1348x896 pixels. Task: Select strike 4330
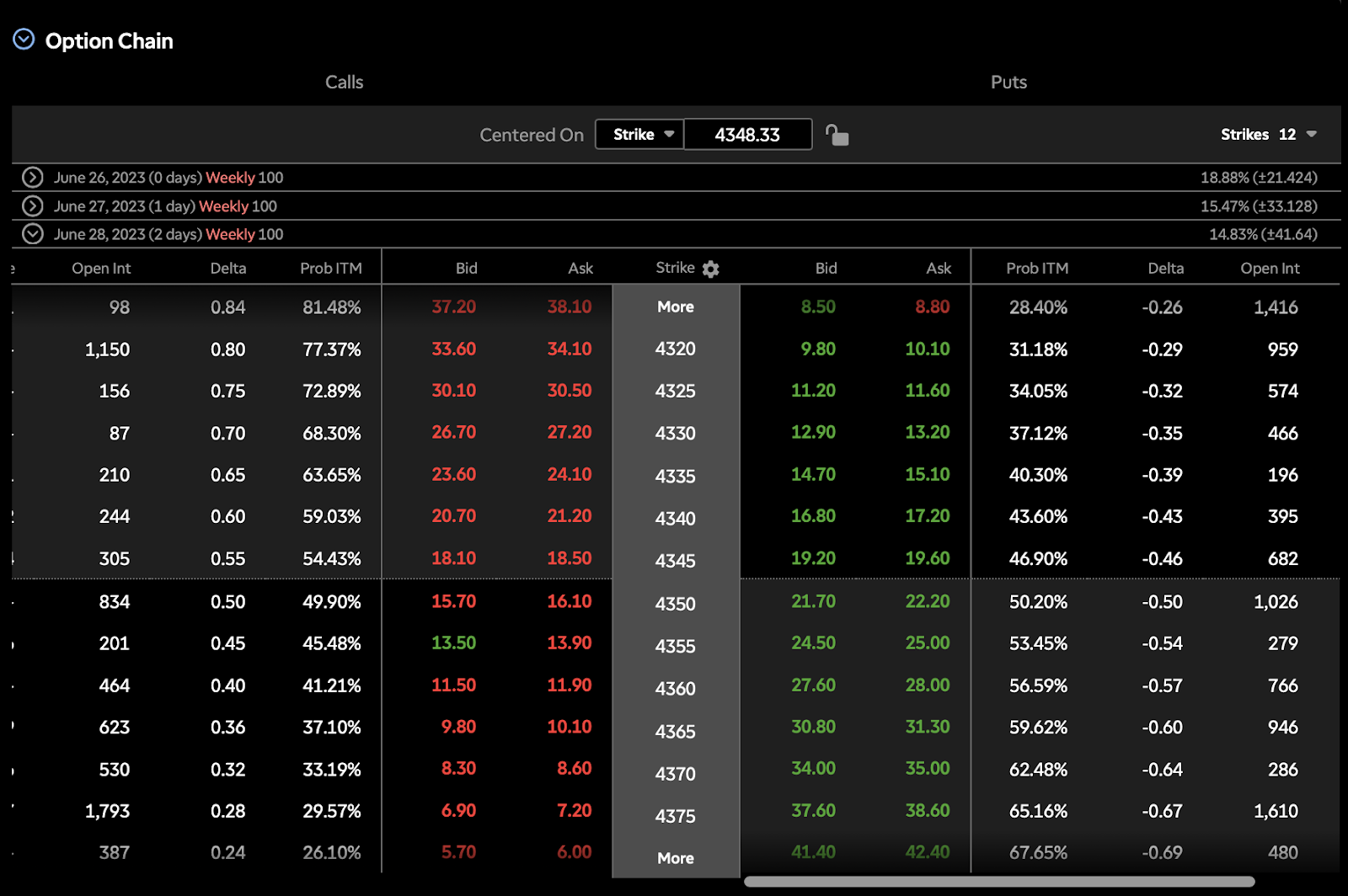pyautogui.click(x=676, y=434)
